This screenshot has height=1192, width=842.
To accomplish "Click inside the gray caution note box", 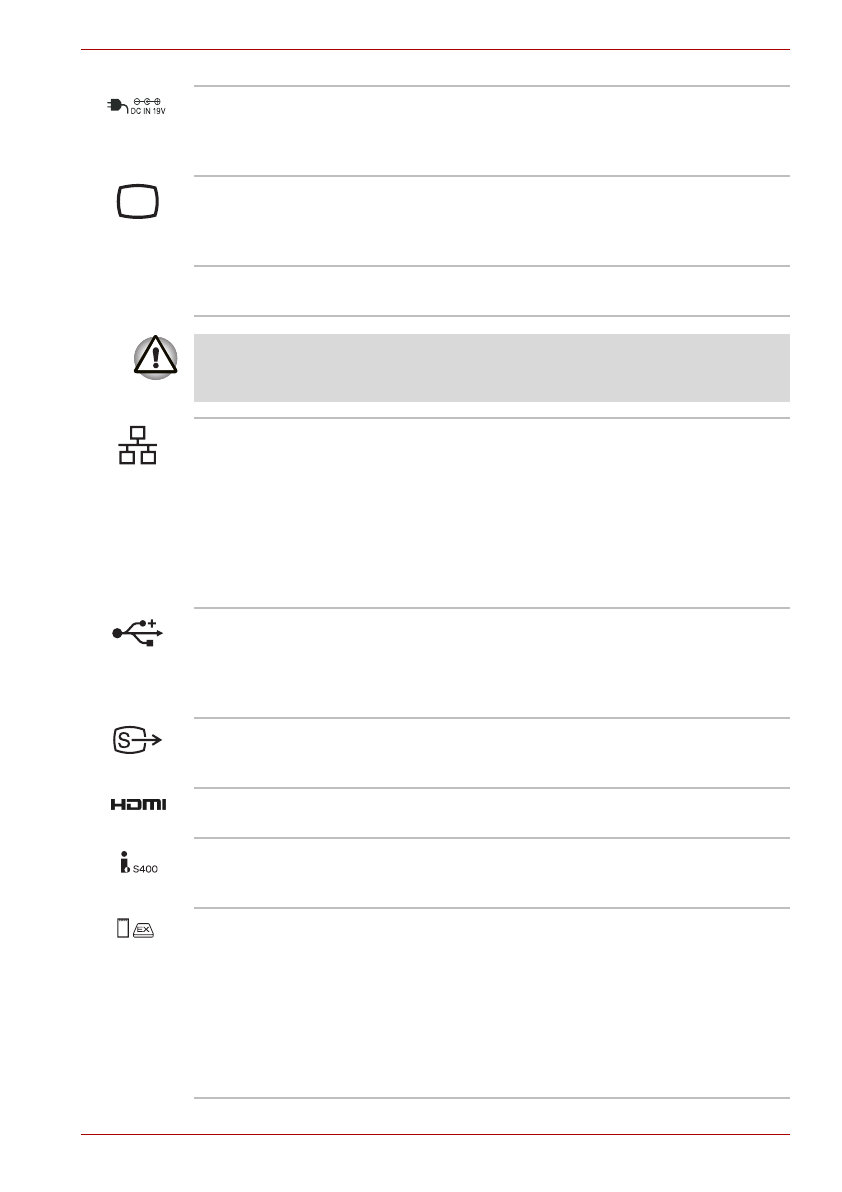I will 490,367.
